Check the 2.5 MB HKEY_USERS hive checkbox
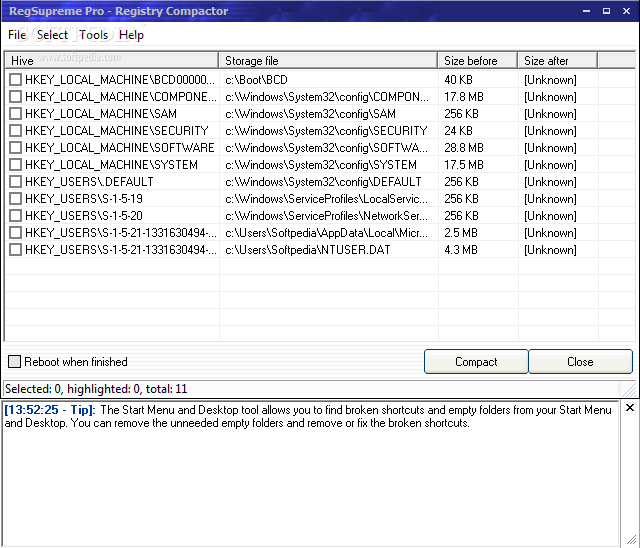640x548 pixels. tap(16, 233)
